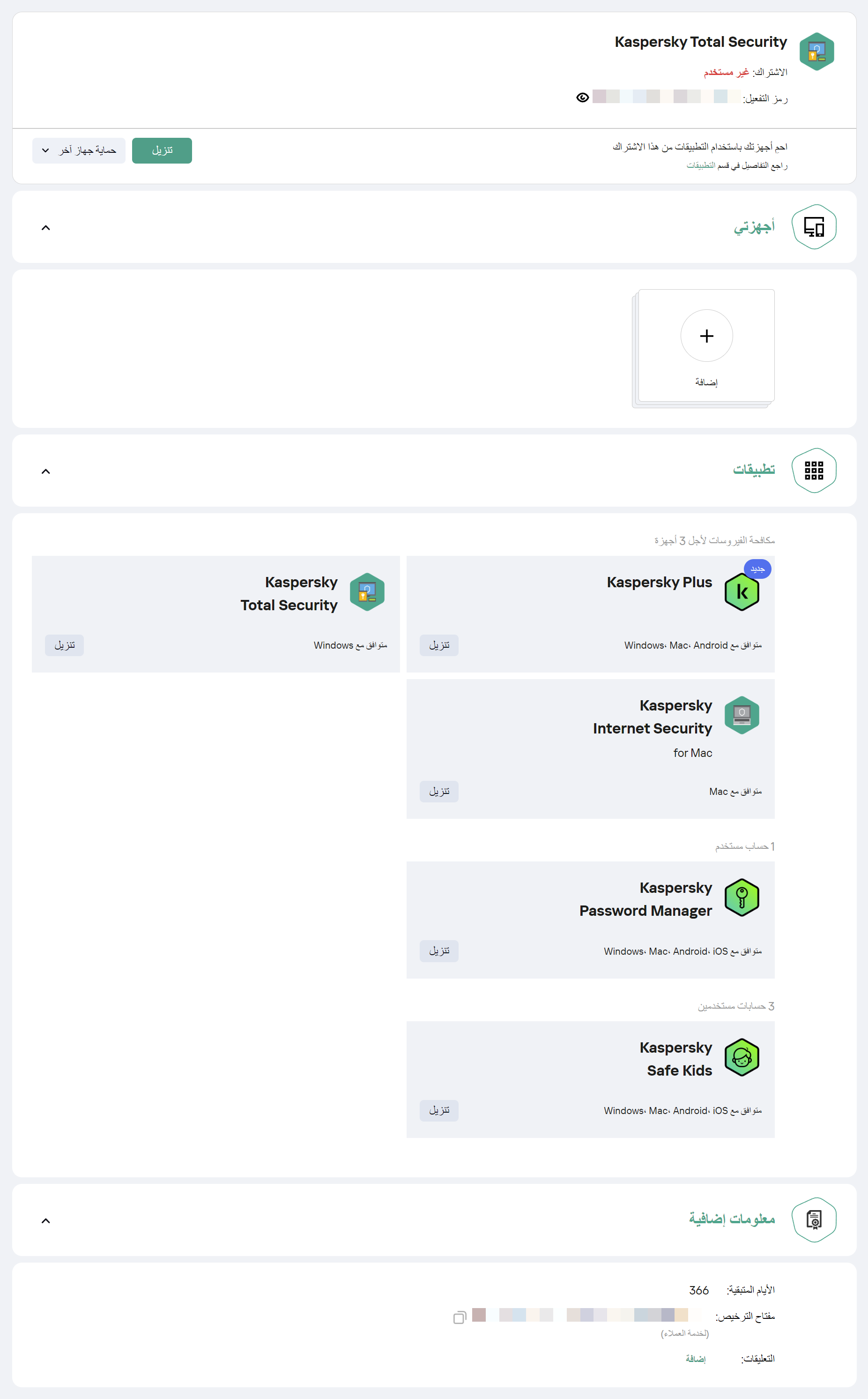
Task: Download Kaspersky Total Security for Windows
Action: click(64, 645)
